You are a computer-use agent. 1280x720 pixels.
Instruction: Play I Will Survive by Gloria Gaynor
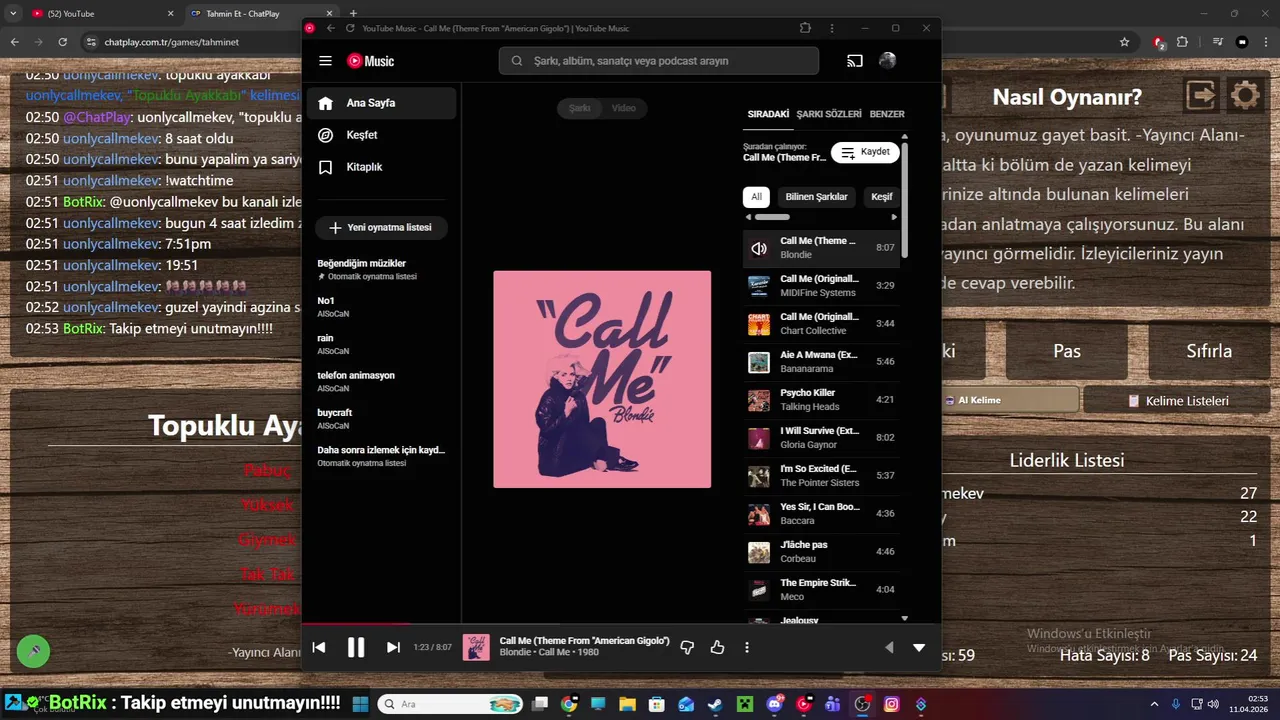click(x=821, y=438)
